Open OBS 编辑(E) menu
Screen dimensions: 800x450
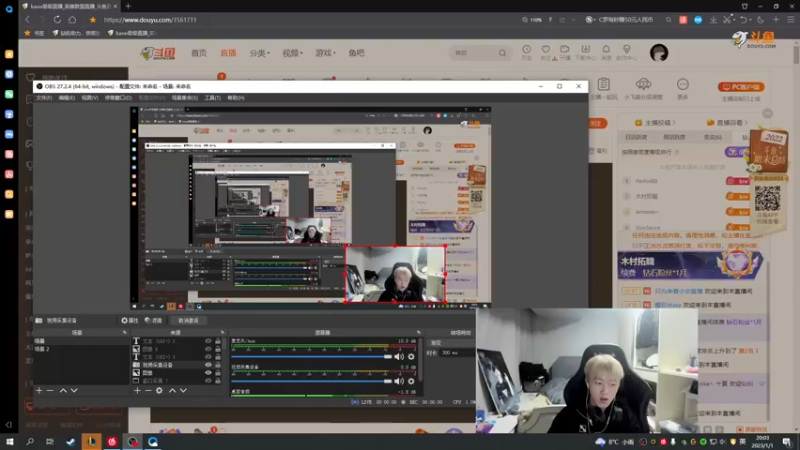point(66,97)
